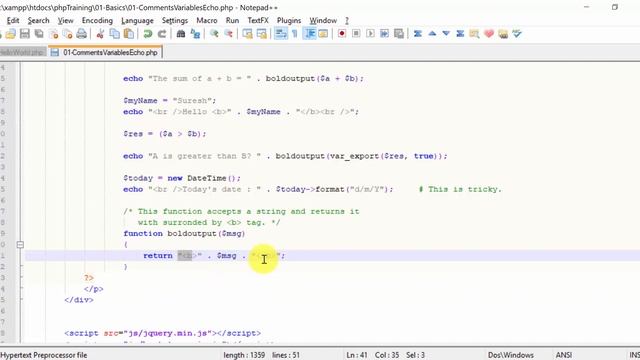
Task: Click the '$myName = "Suresh";' code line
Action: coord(170,100)
